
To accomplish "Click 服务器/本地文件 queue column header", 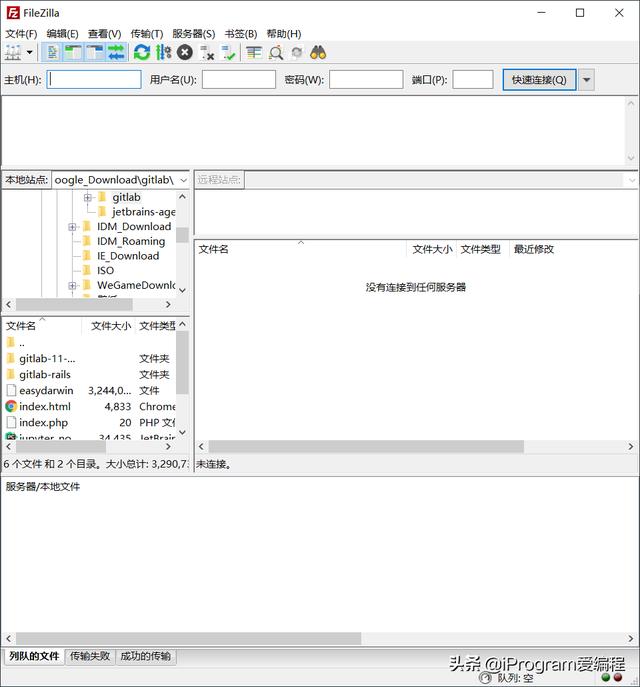I will click(42, 487).
